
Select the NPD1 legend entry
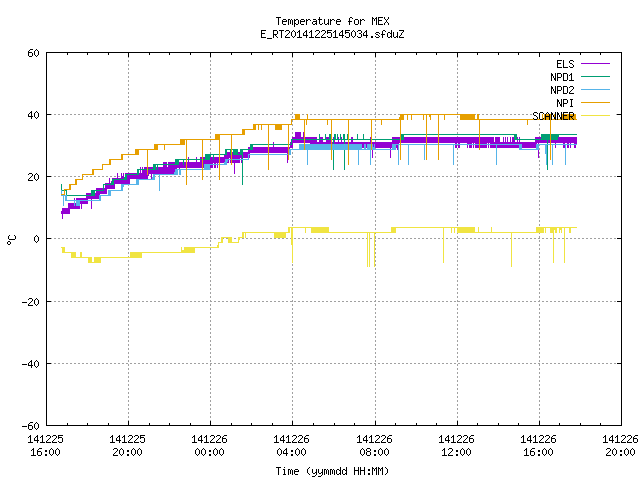coord(562,77)
